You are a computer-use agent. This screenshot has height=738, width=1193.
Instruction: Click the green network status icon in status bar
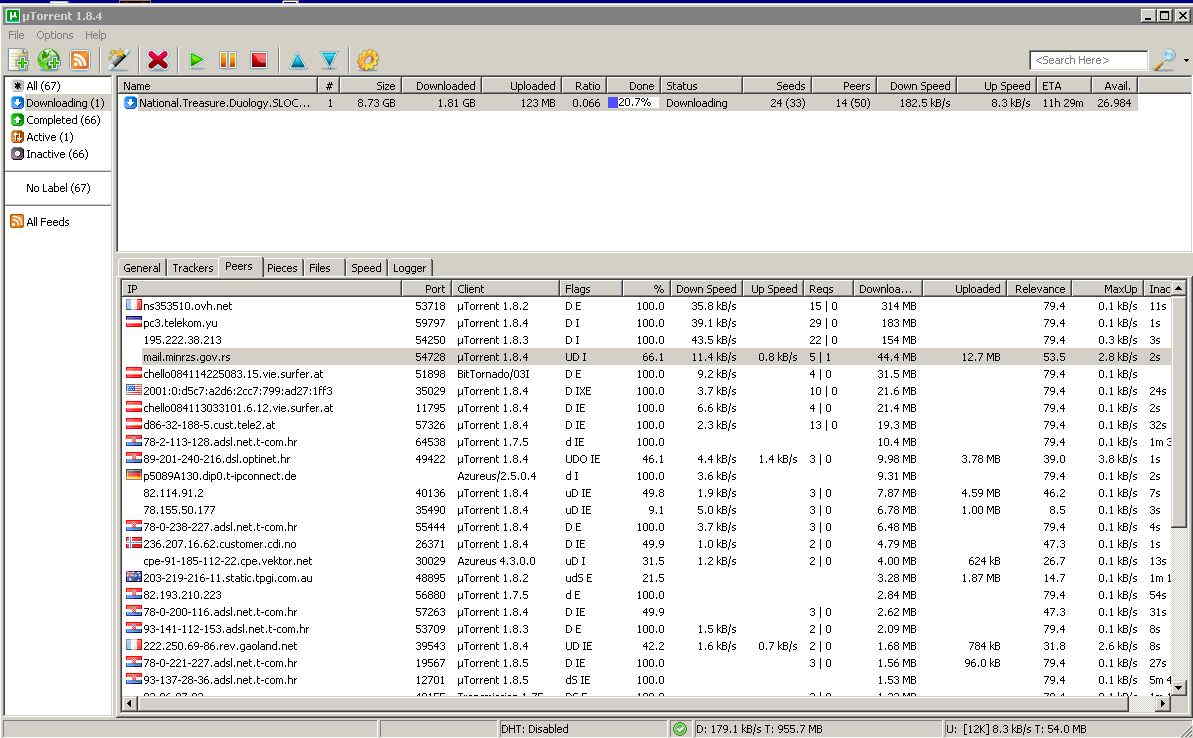coord(679,729)
